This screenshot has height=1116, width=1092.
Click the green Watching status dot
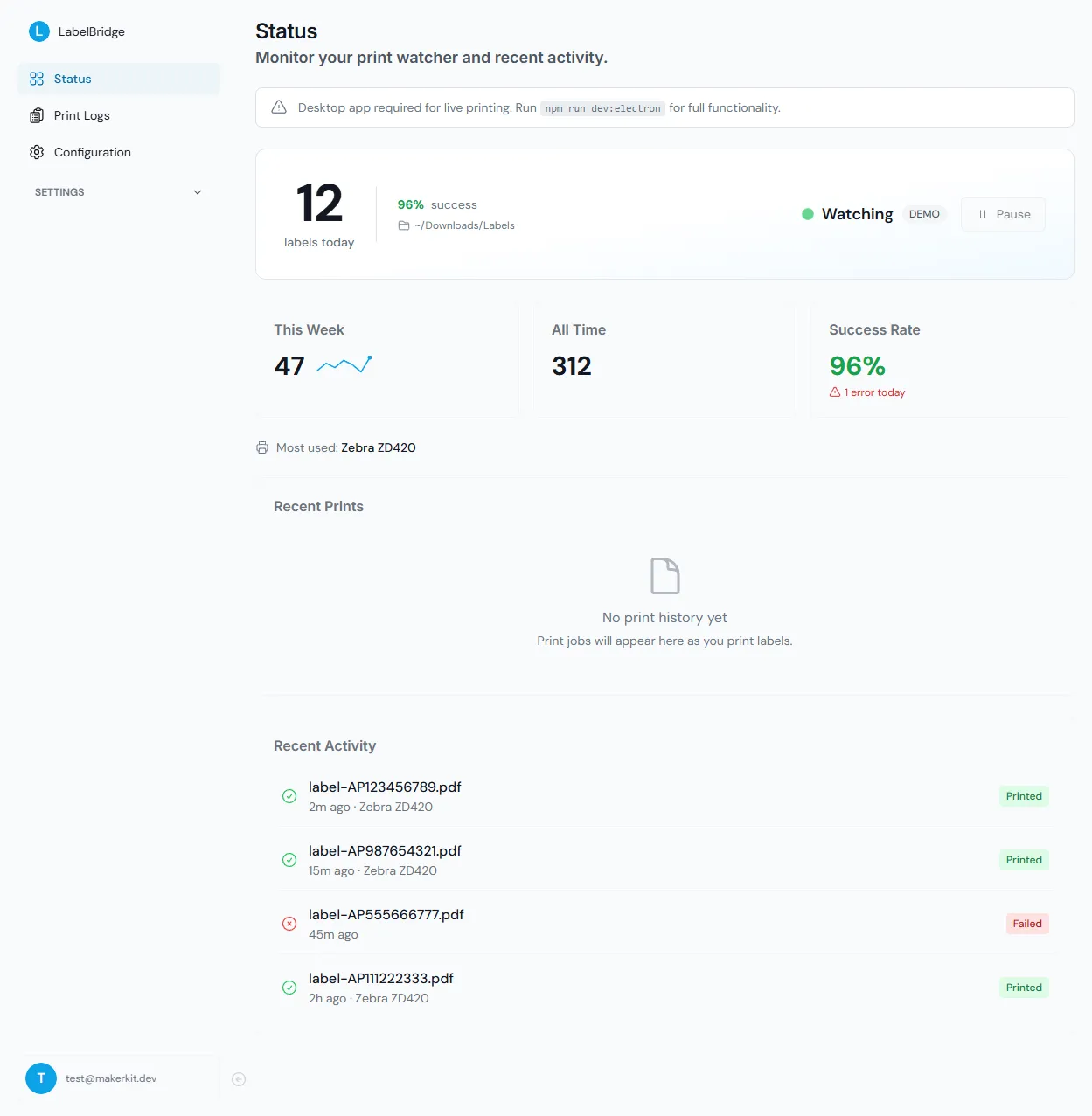[808, 214]
